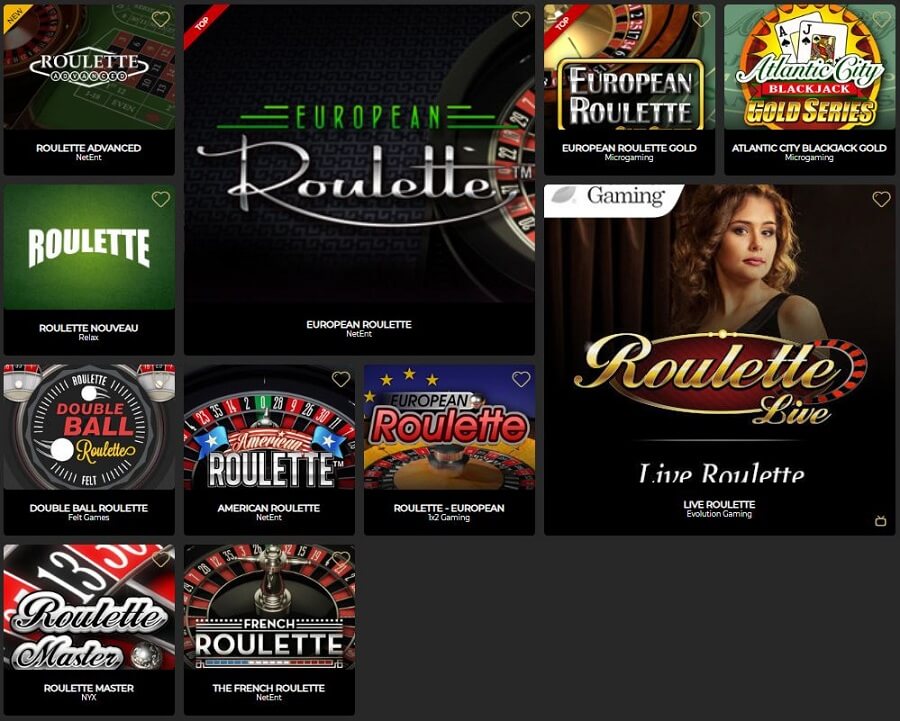The image size is (900, 721).
Task: Favorite the Roulette Advanced game heart
Action: [x=161, y=19]
